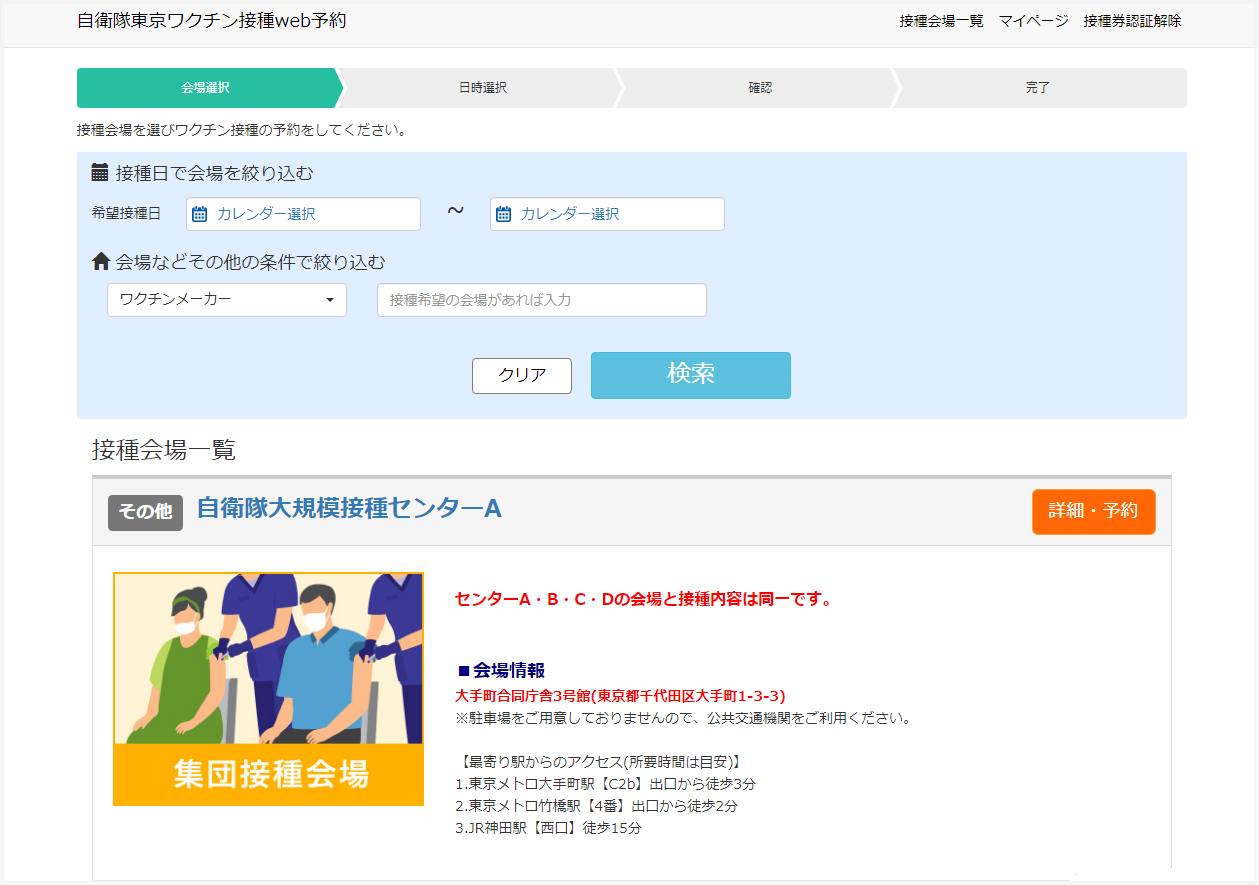This screenshot has height=885, width=1259.
Task: Click the その他 badge label
Action: point(145,512)
